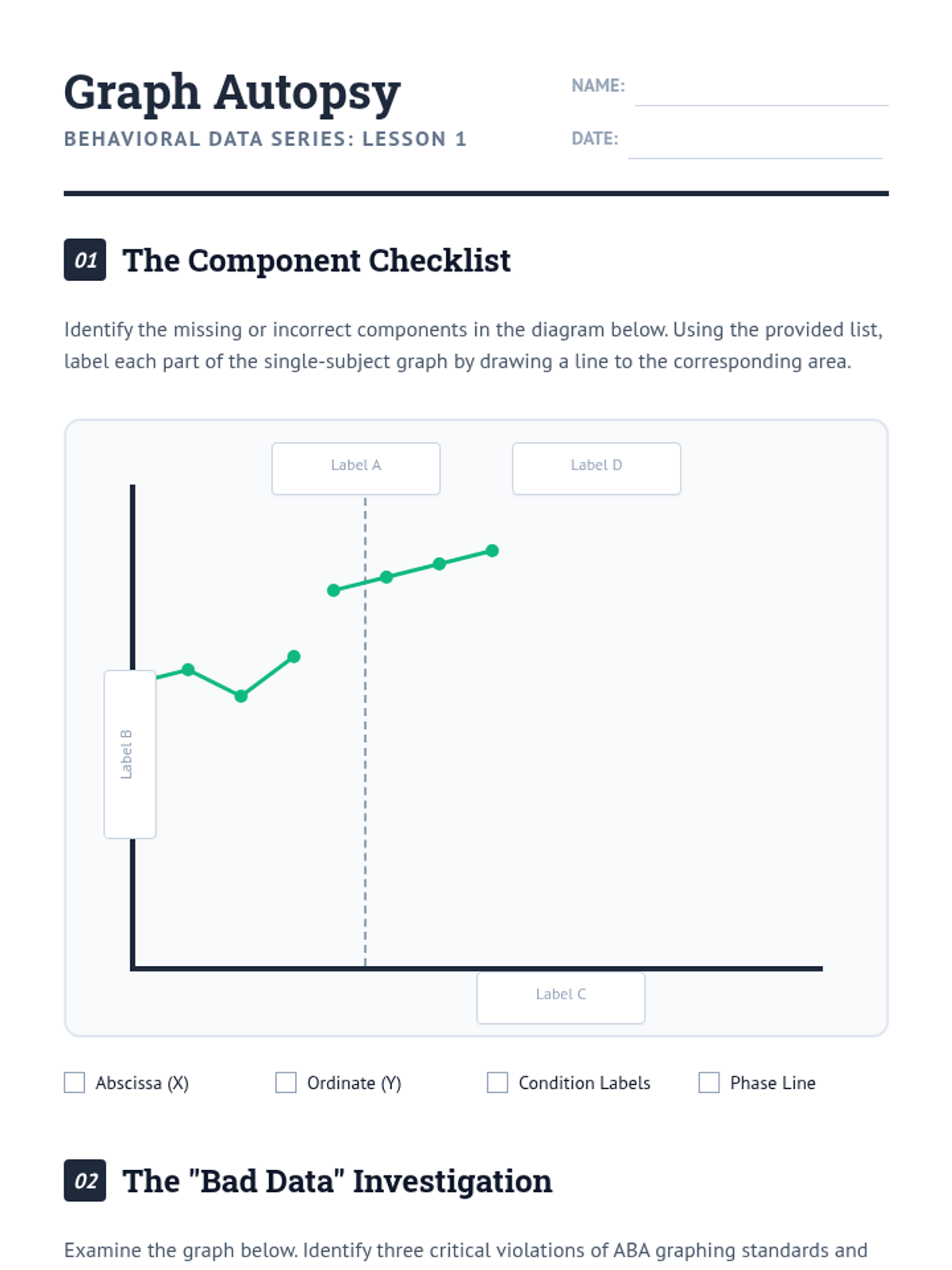Click the dashed vertical phase line
The width and height of the screenshot is (952, 1270).
click(365, 732)
